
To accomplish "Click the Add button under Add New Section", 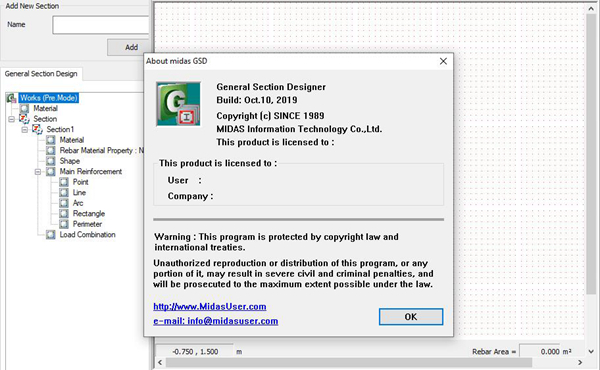I will [129, 47].
